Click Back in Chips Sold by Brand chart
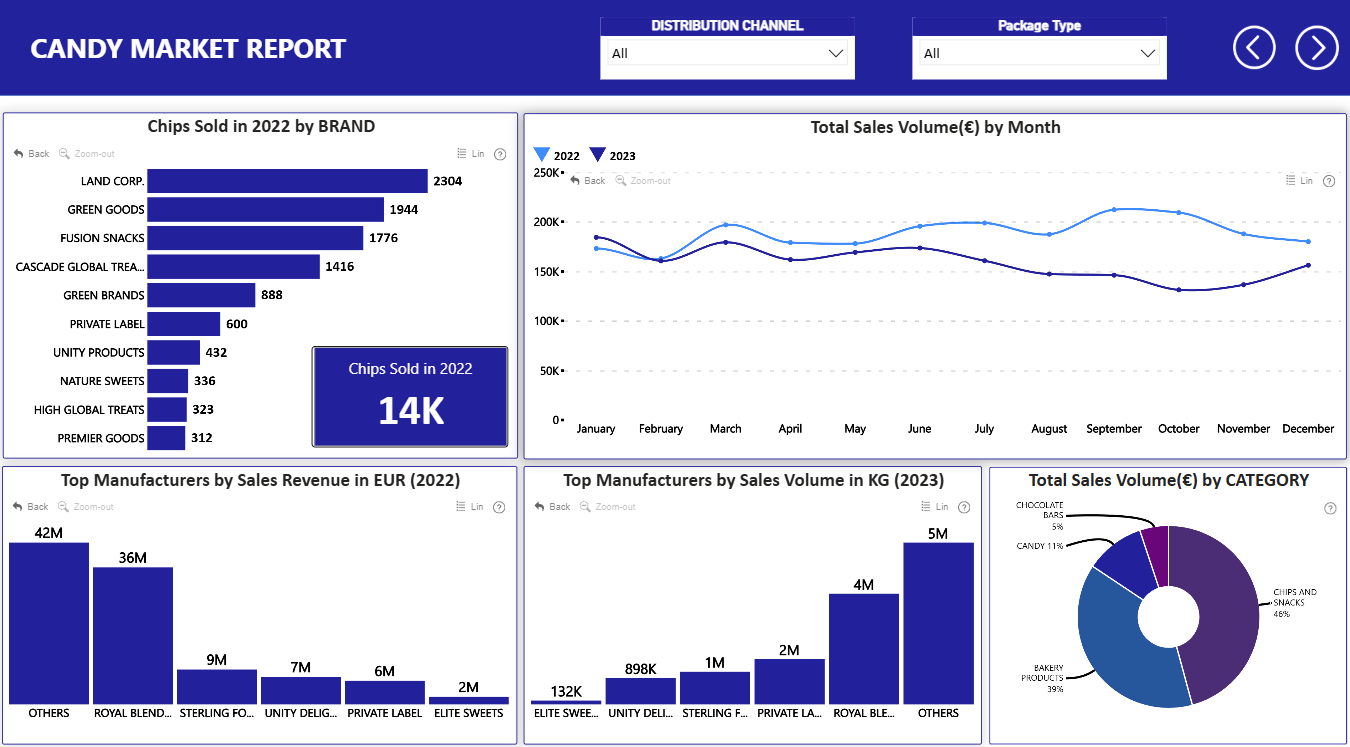 pyautogui.click(x=31, y=154)
